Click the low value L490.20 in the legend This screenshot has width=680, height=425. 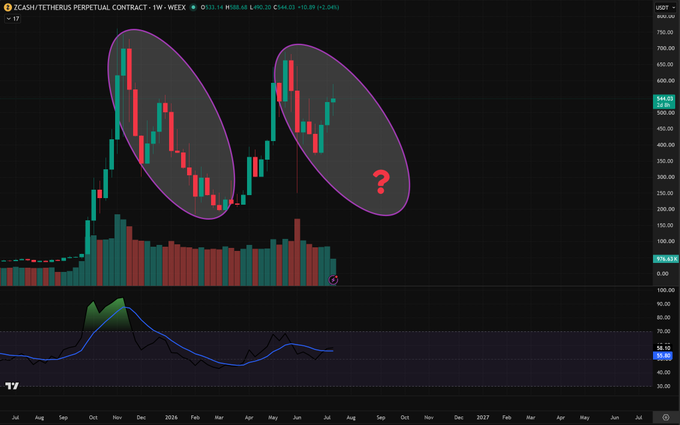click(x=260, y=7)
